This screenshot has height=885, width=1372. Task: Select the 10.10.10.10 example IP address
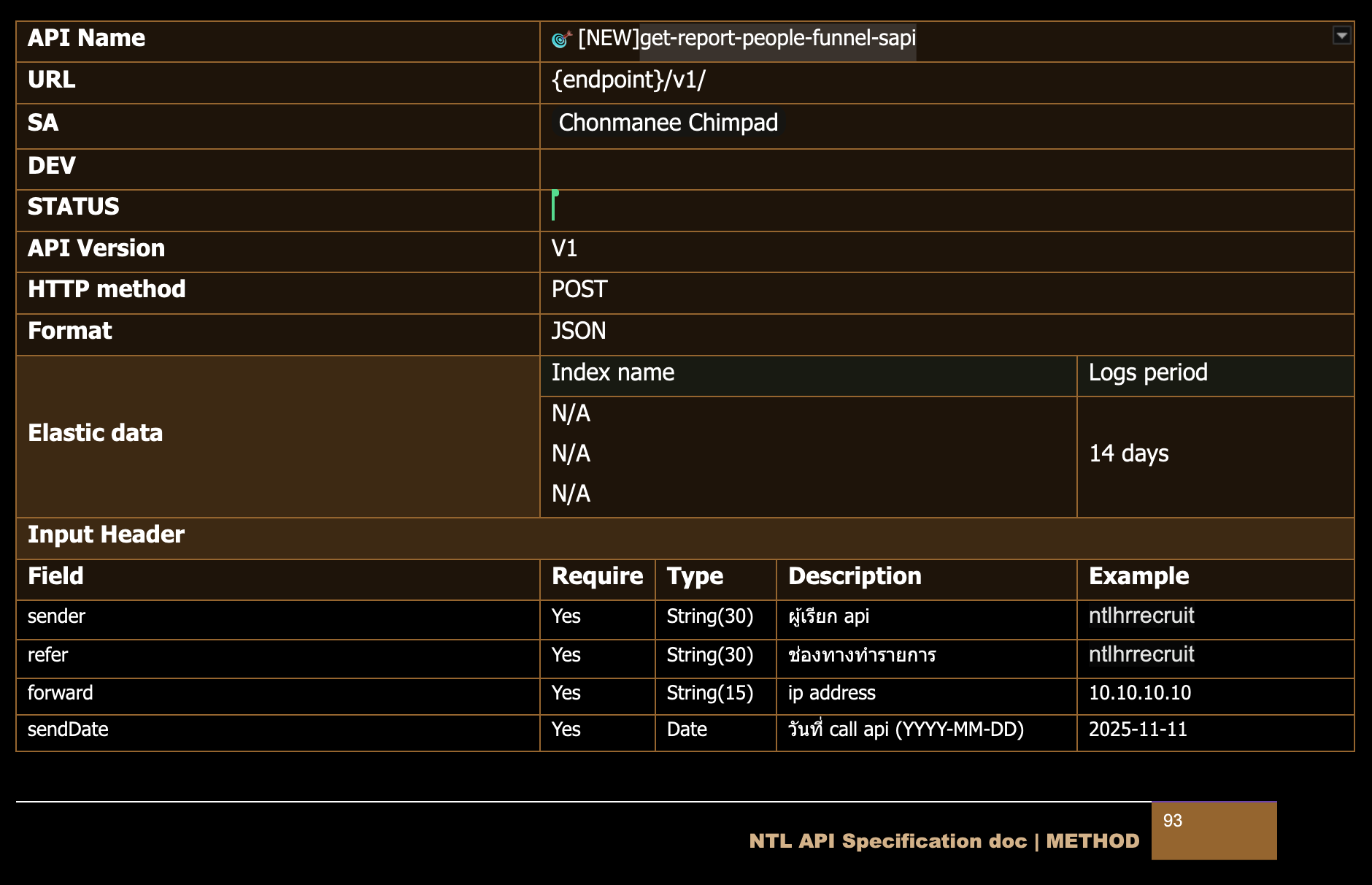(1139, 694)
